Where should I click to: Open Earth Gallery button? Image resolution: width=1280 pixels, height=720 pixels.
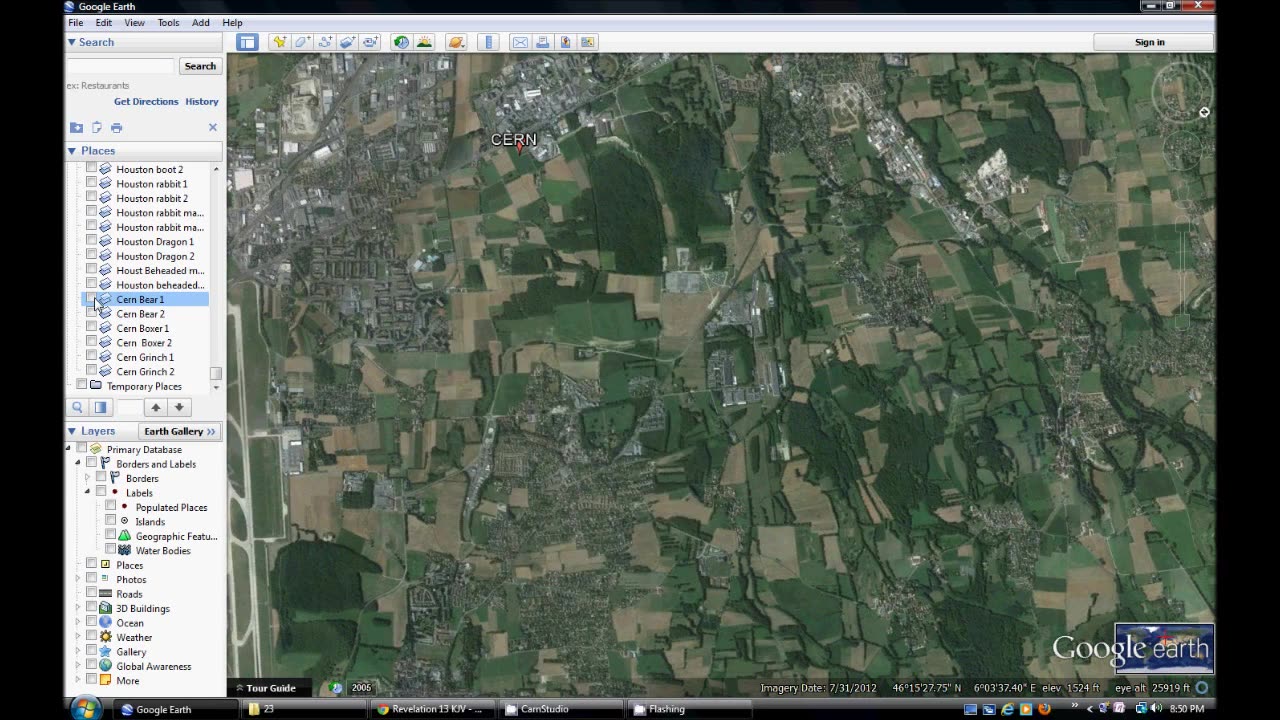[x=180, y=431]
